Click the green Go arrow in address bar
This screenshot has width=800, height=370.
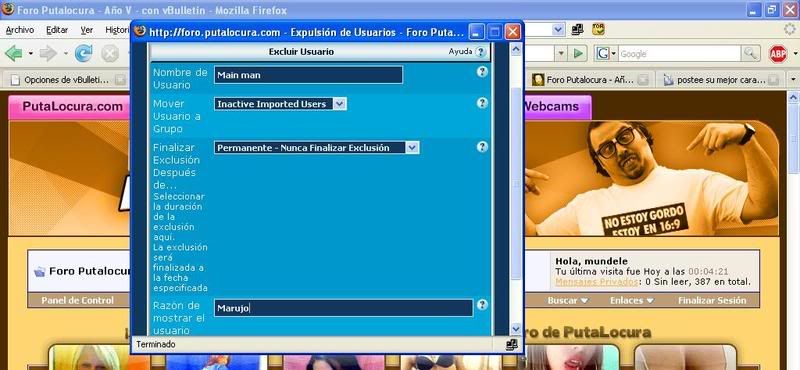[x=578, y=53]
